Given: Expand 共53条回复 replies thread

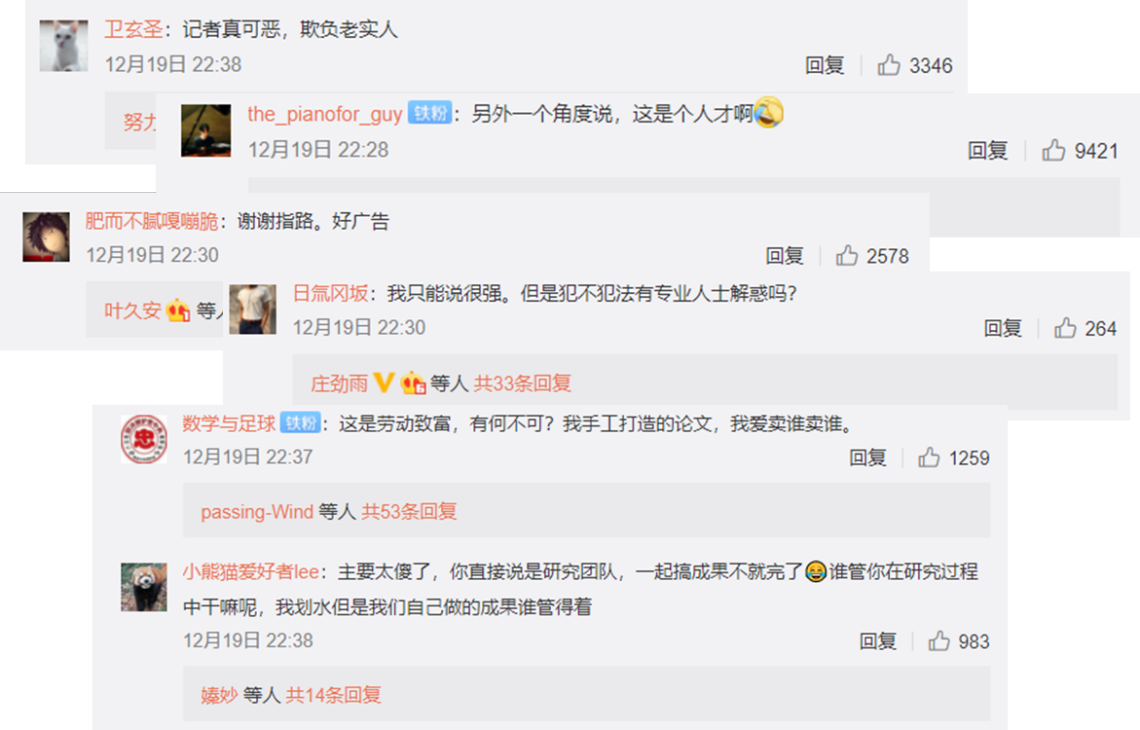Looking at the screenshot, I should point(409,511).
